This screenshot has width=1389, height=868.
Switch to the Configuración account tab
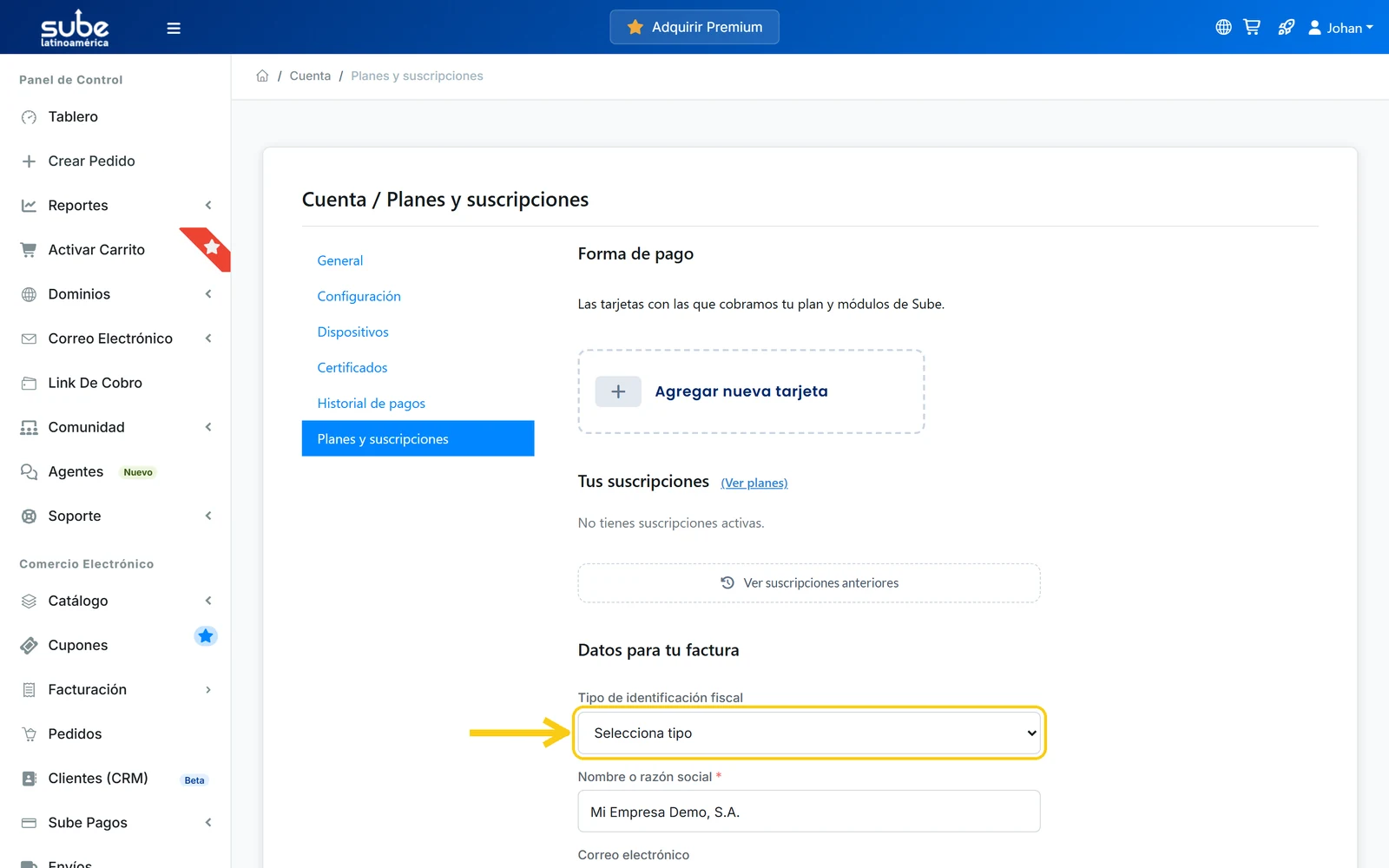click(x=359, y=296)
